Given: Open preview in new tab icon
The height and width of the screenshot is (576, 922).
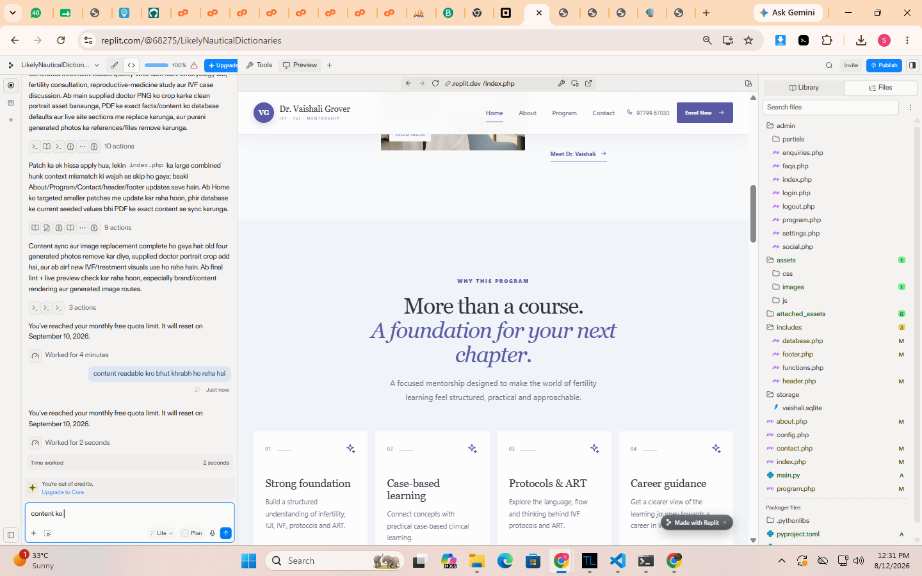Looking at the screenshot, I should click(588, 83).
